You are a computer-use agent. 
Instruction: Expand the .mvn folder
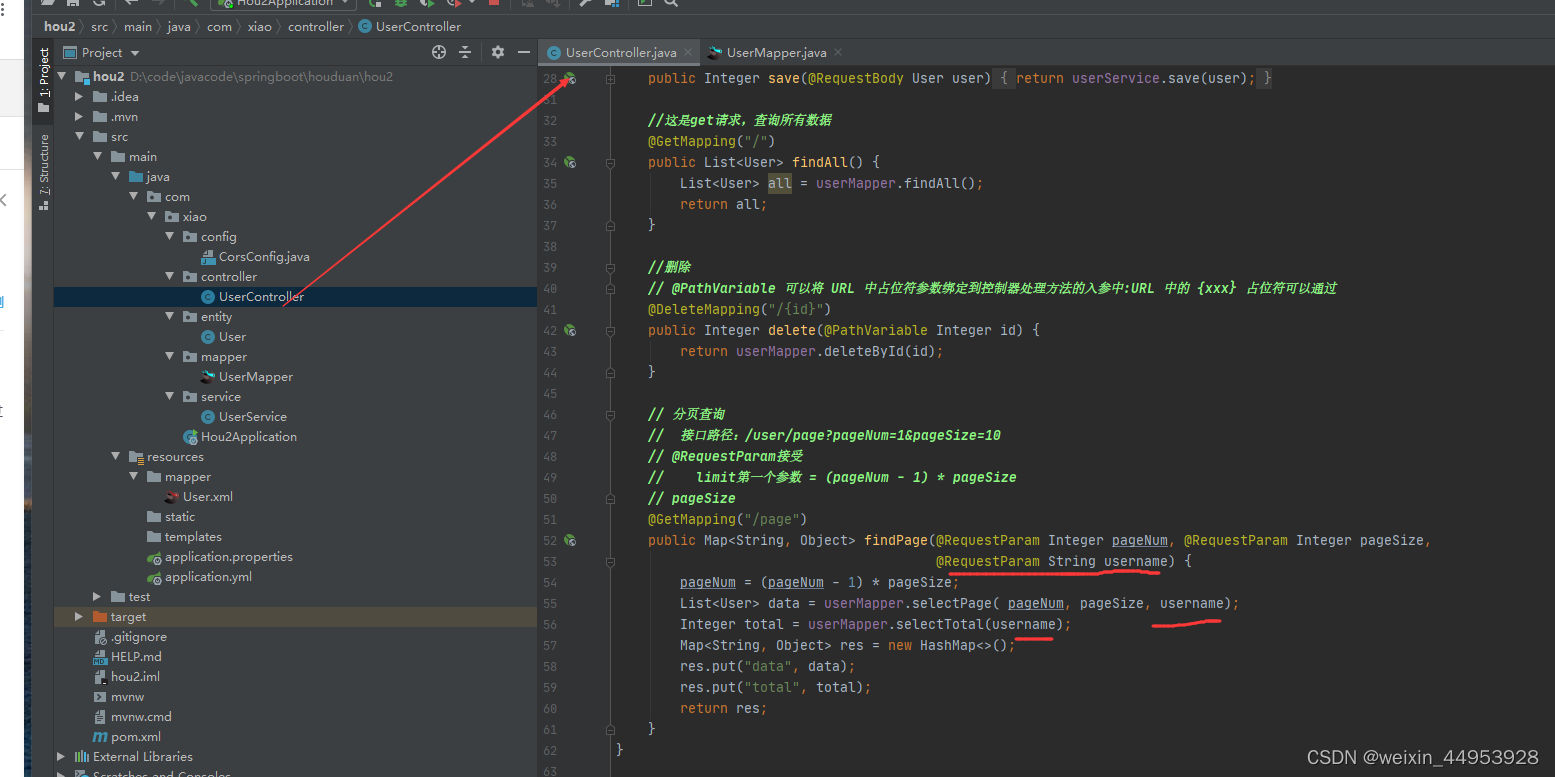coord(79,117)
